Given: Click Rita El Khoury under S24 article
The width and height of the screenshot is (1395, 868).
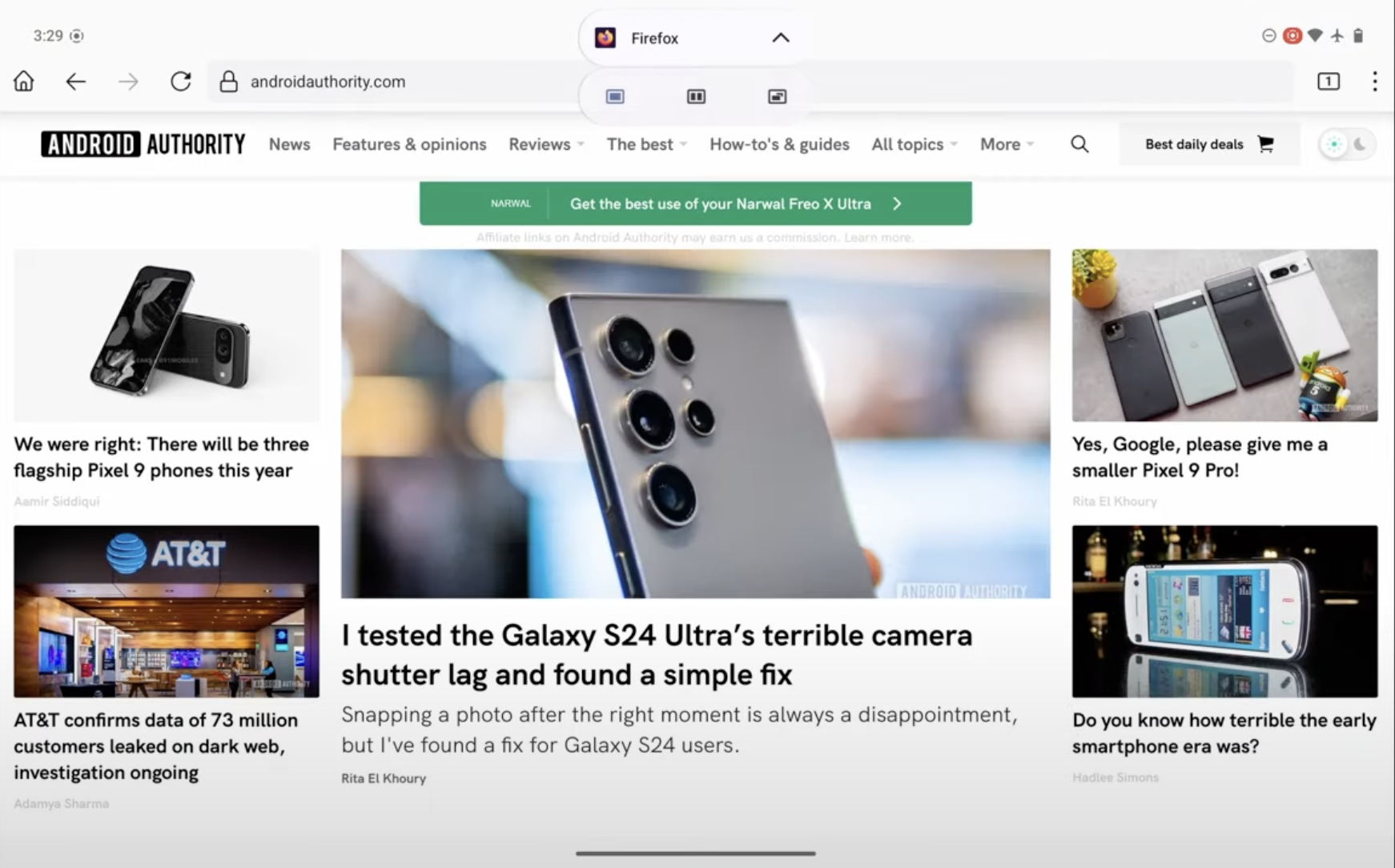Looking at the screenshot, I should 384,778.
